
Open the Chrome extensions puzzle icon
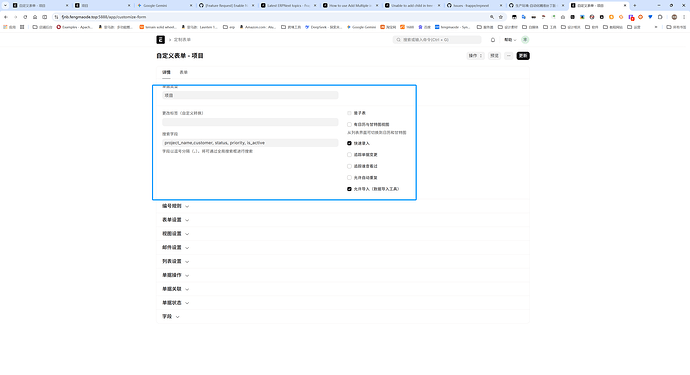[660, 17]
